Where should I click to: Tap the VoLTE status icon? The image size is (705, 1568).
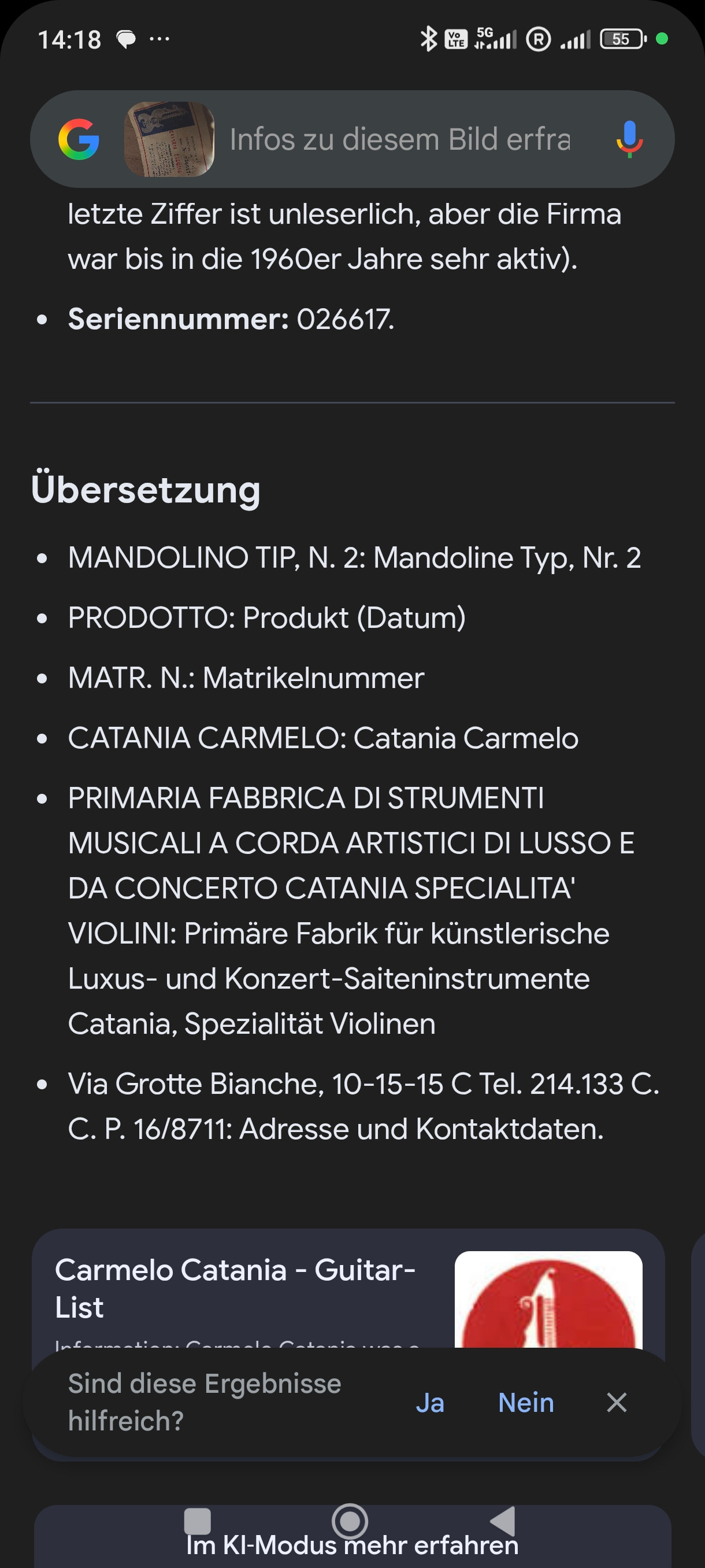point(456,39)
